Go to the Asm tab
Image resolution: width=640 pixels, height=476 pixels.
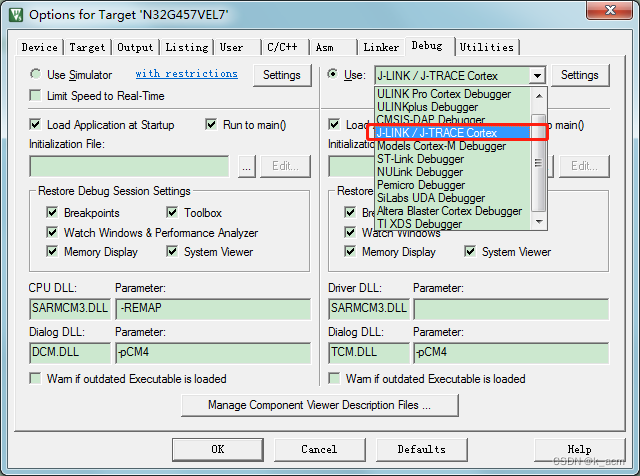click(324, 47)
